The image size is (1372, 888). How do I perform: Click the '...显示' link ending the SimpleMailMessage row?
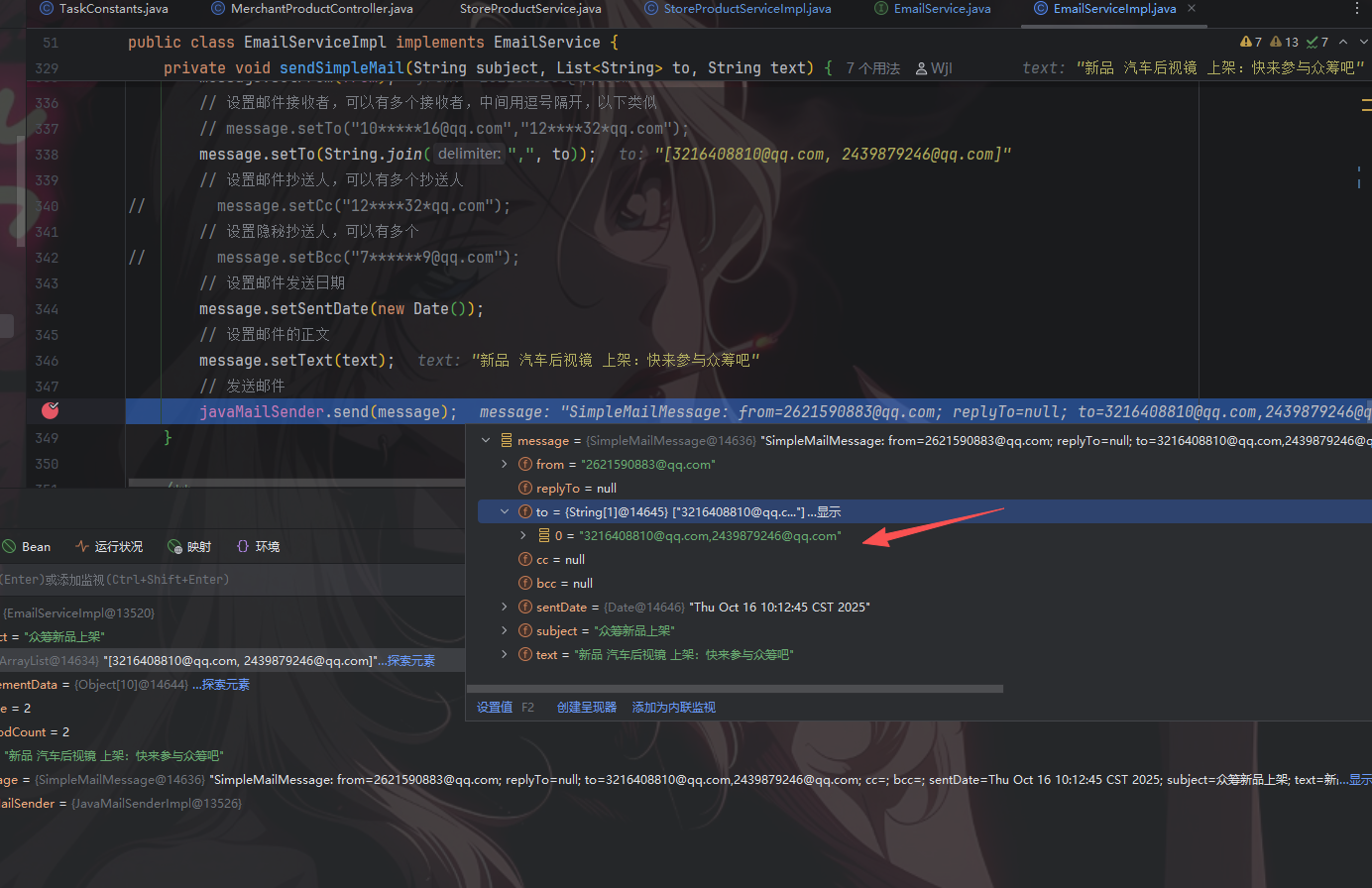(x=1354, y=780)
